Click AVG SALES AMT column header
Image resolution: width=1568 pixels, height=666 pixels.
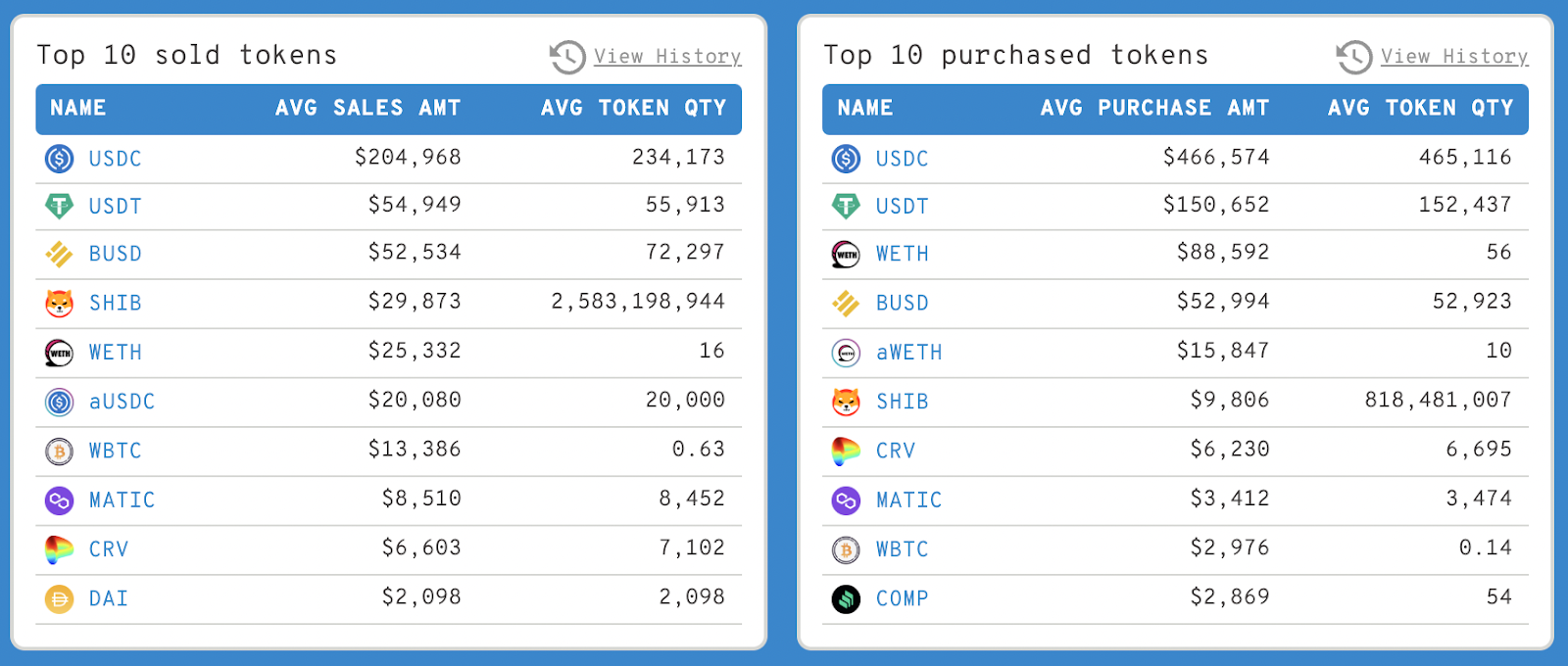coord(368,108)
